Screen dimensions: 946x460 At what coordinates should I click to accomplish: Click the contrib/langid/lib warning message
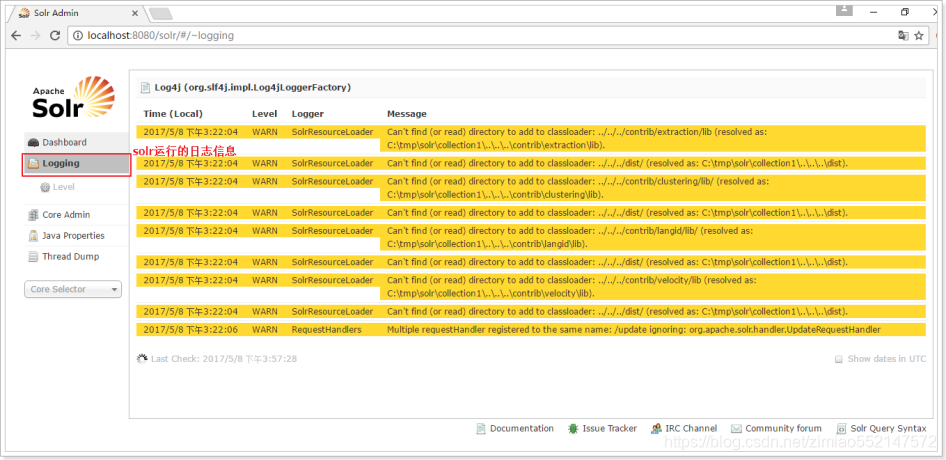tap(653, 237)
